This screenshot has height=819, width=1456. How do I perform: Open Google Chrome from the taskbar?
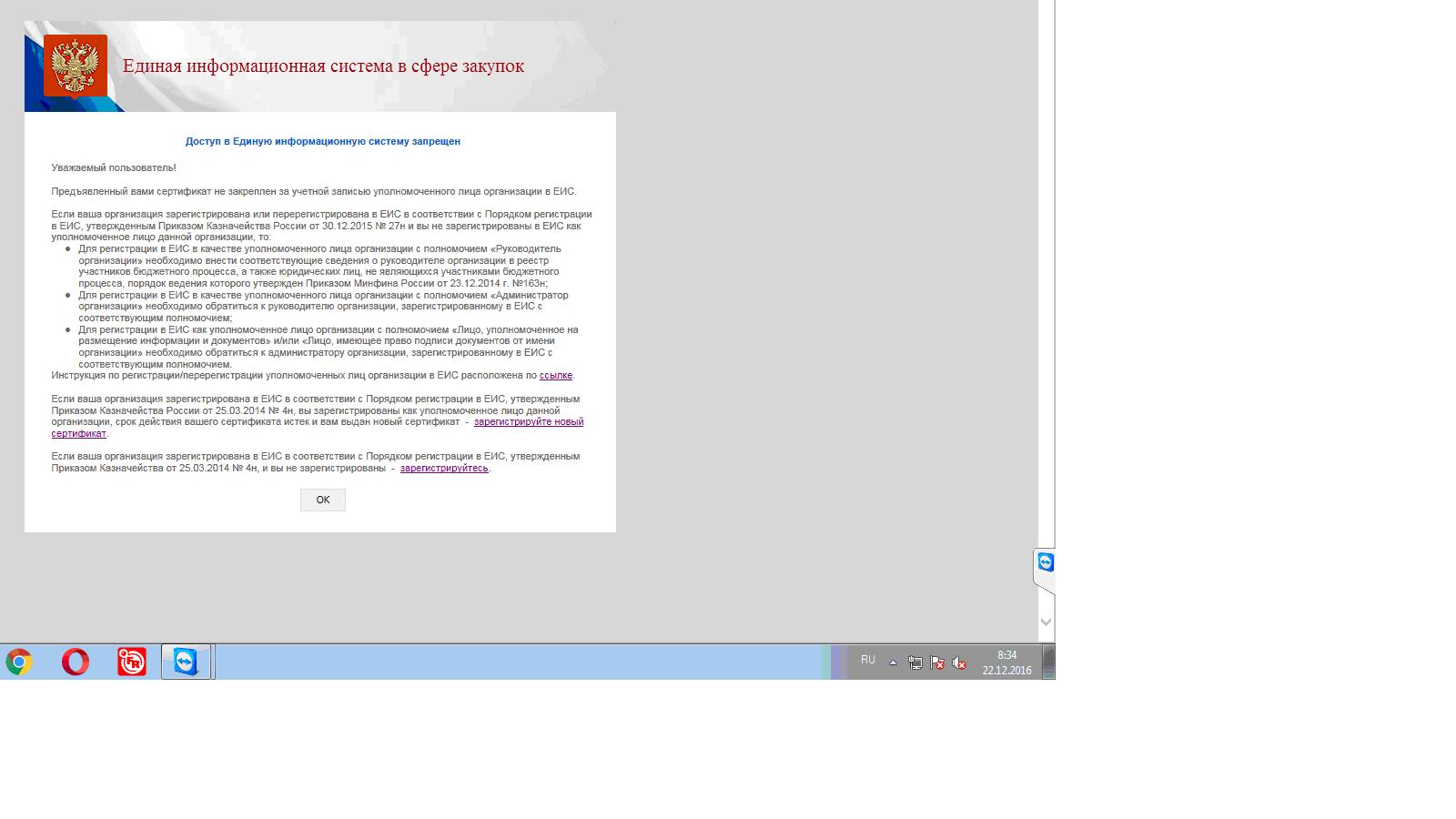(19, 662)
